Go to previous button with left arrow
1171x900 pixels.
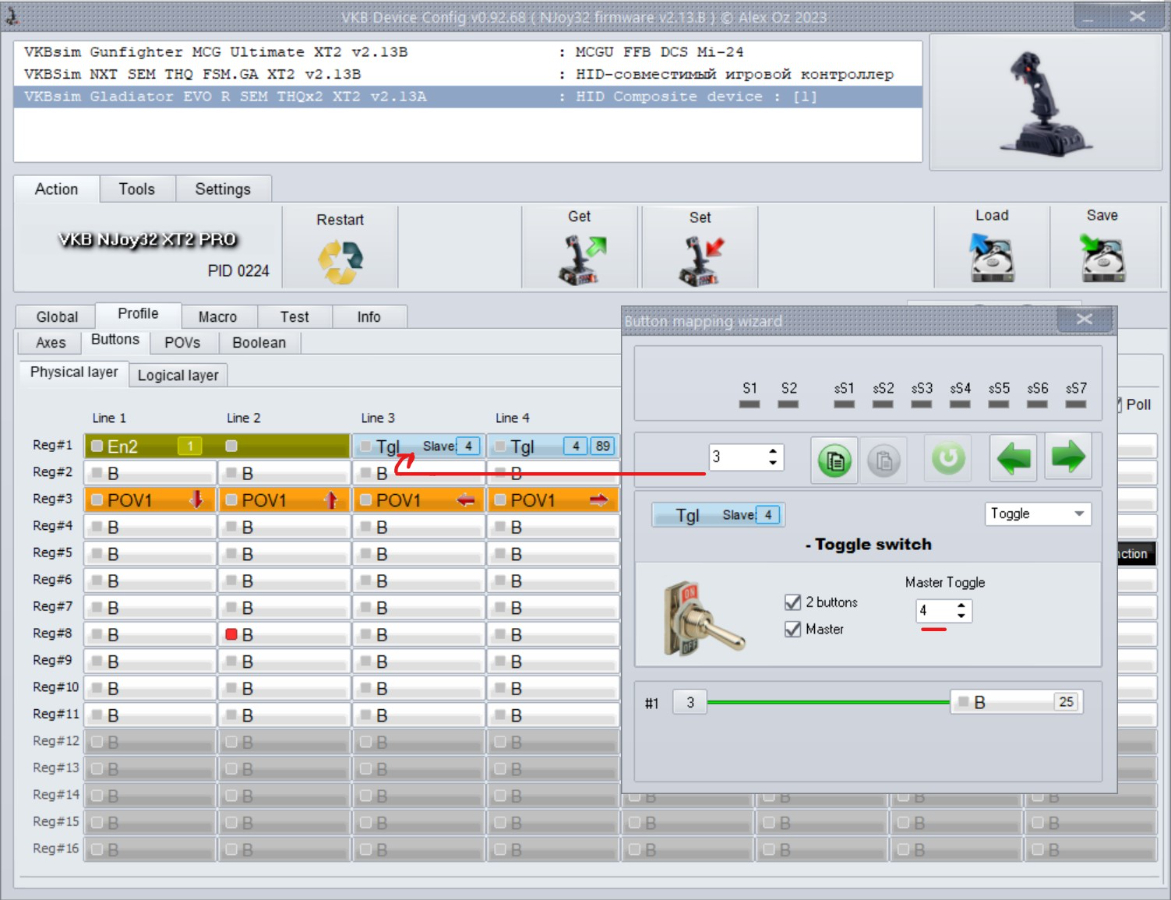point(1012,458)
